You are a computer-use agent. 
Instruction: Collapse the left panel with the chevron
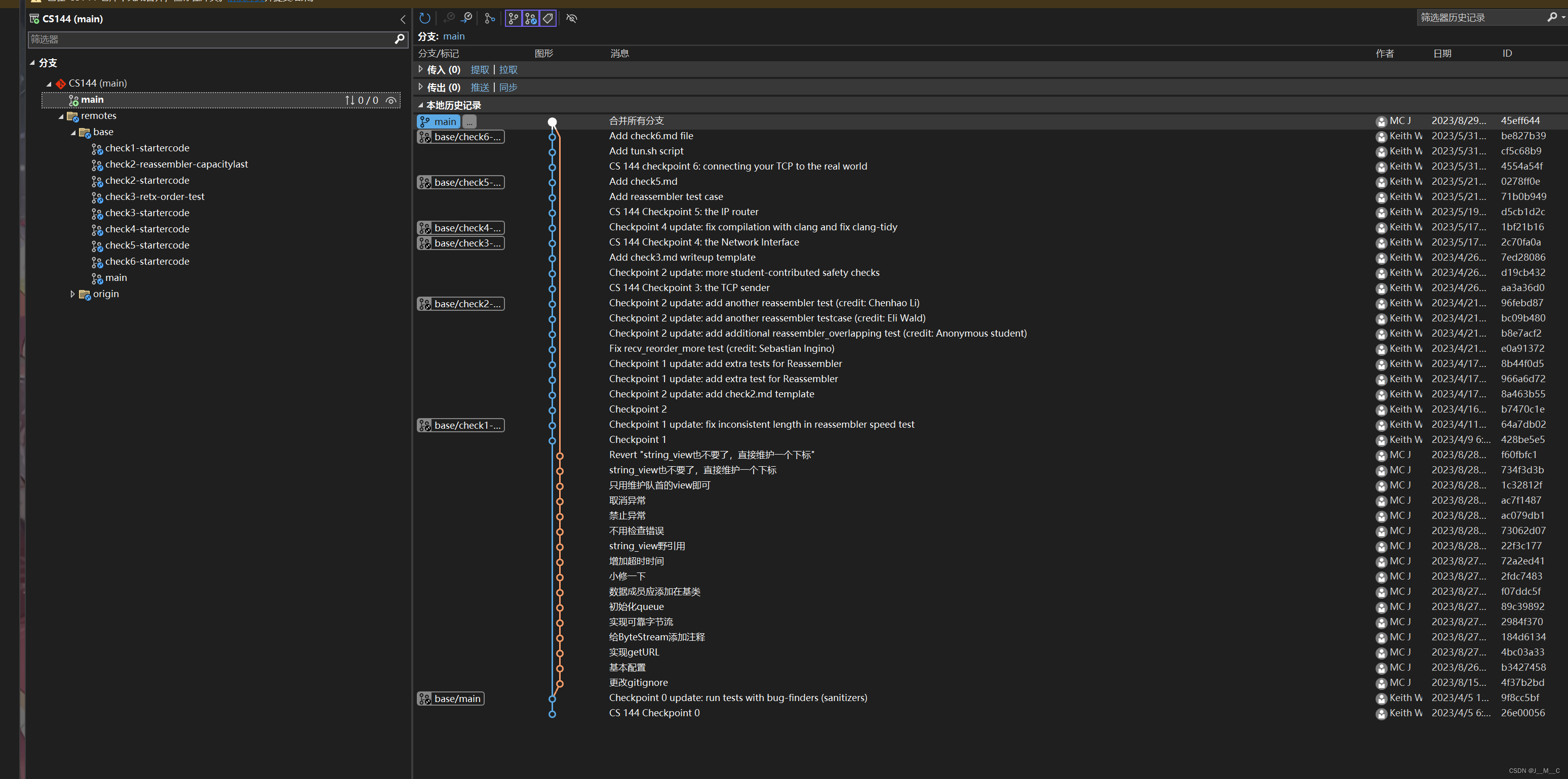point(402,19)
